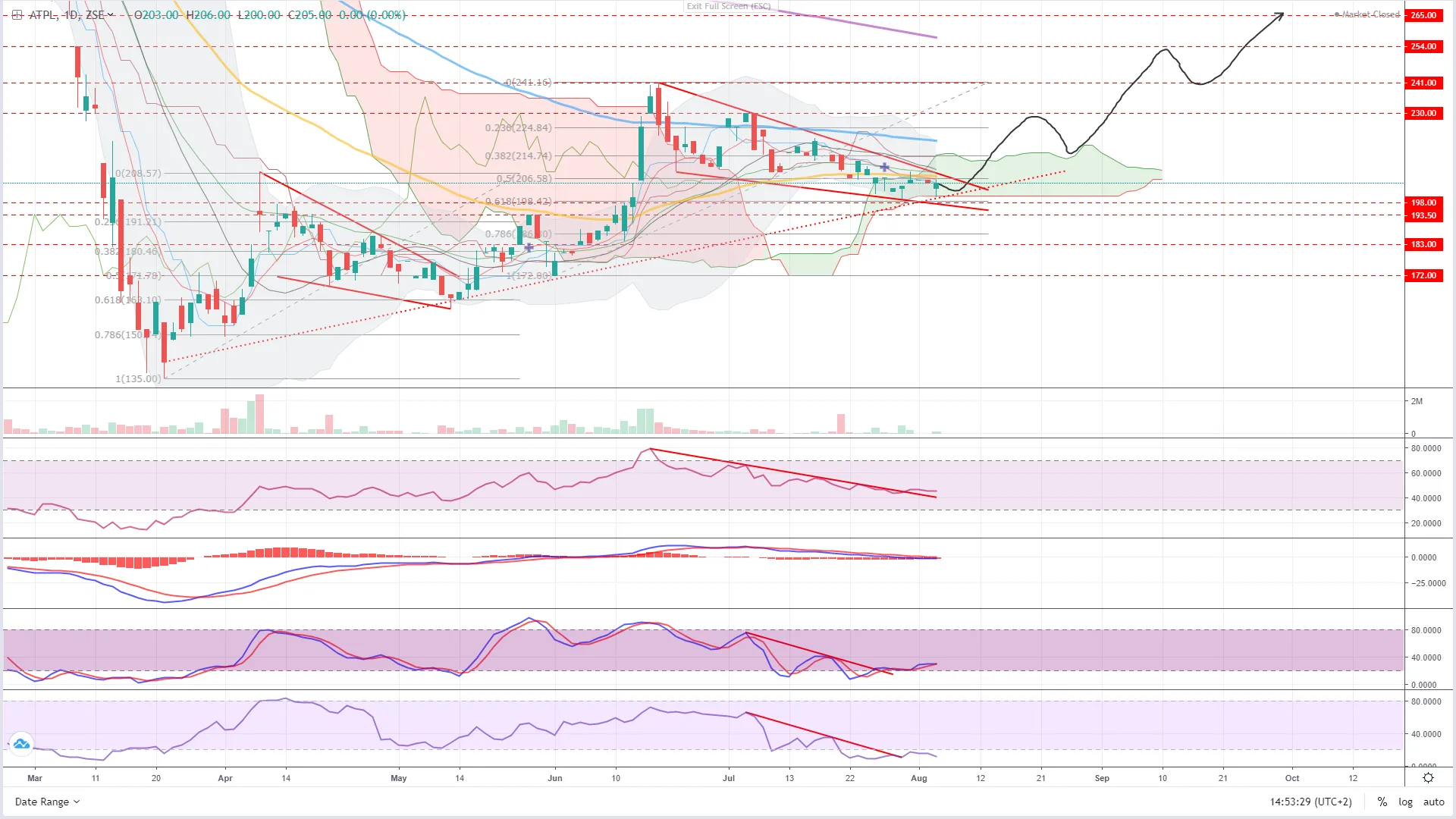
Task: Click the legend box icon before ATPL
Action: pyautogui.click(x=17, y=15)
